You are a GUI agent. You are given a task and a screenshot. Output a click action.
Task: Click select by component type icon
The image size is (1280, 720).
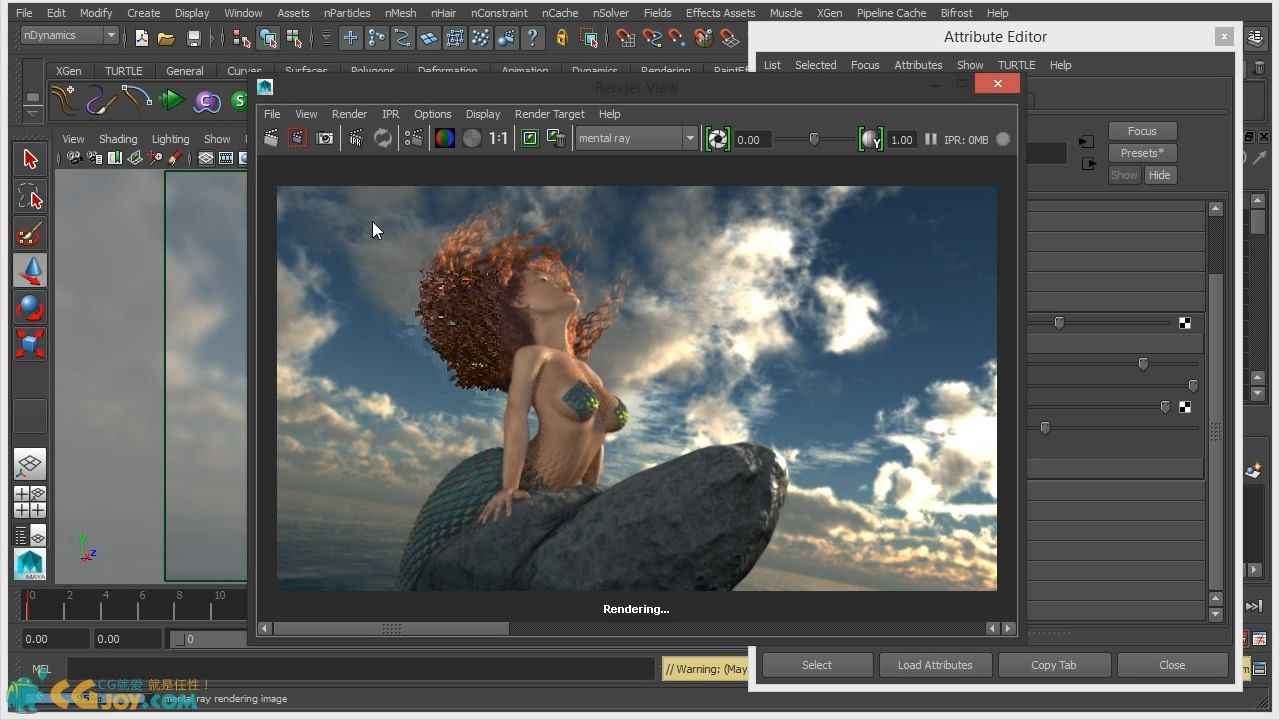294,38
